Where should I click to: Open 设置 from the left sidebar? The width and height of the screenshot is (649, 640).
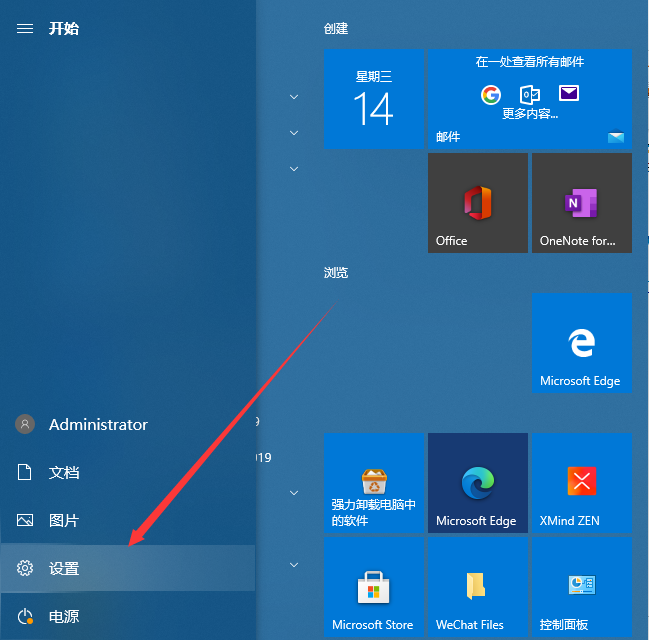tap(64, 568)
